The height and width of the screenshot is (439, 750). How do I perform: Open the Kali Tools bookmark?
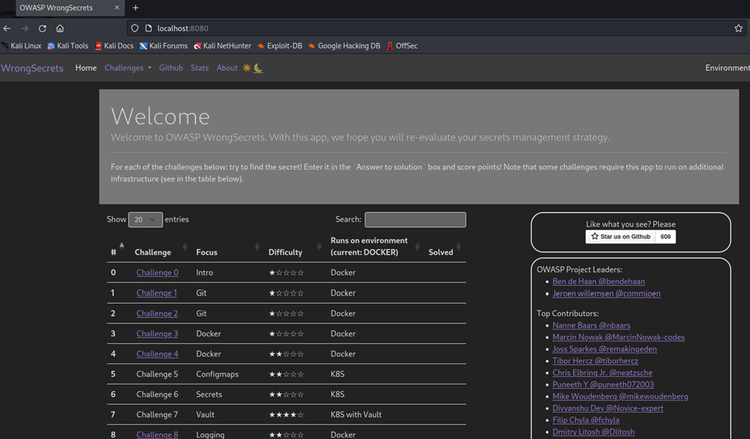click(x=67, y=46)
